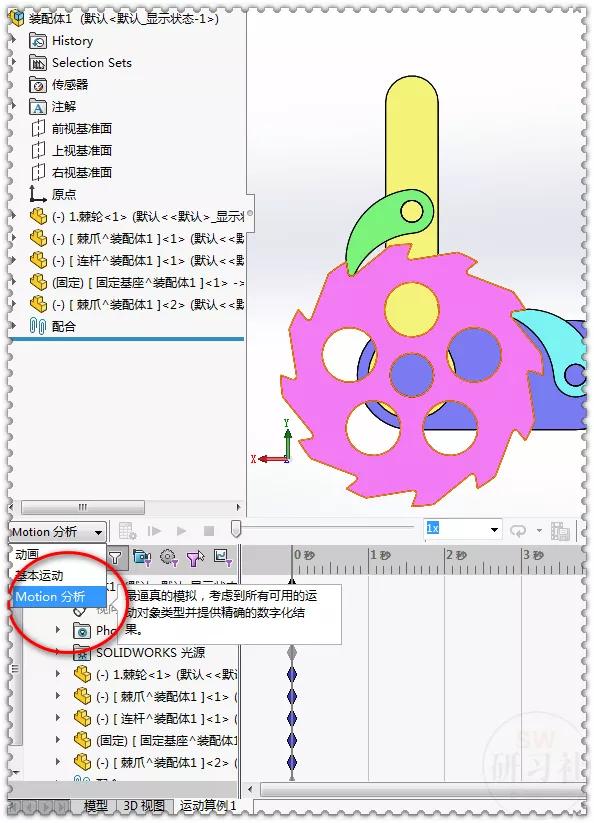
Task: Click the camera filter icon in MotionManager
Action: pos(142,557)
